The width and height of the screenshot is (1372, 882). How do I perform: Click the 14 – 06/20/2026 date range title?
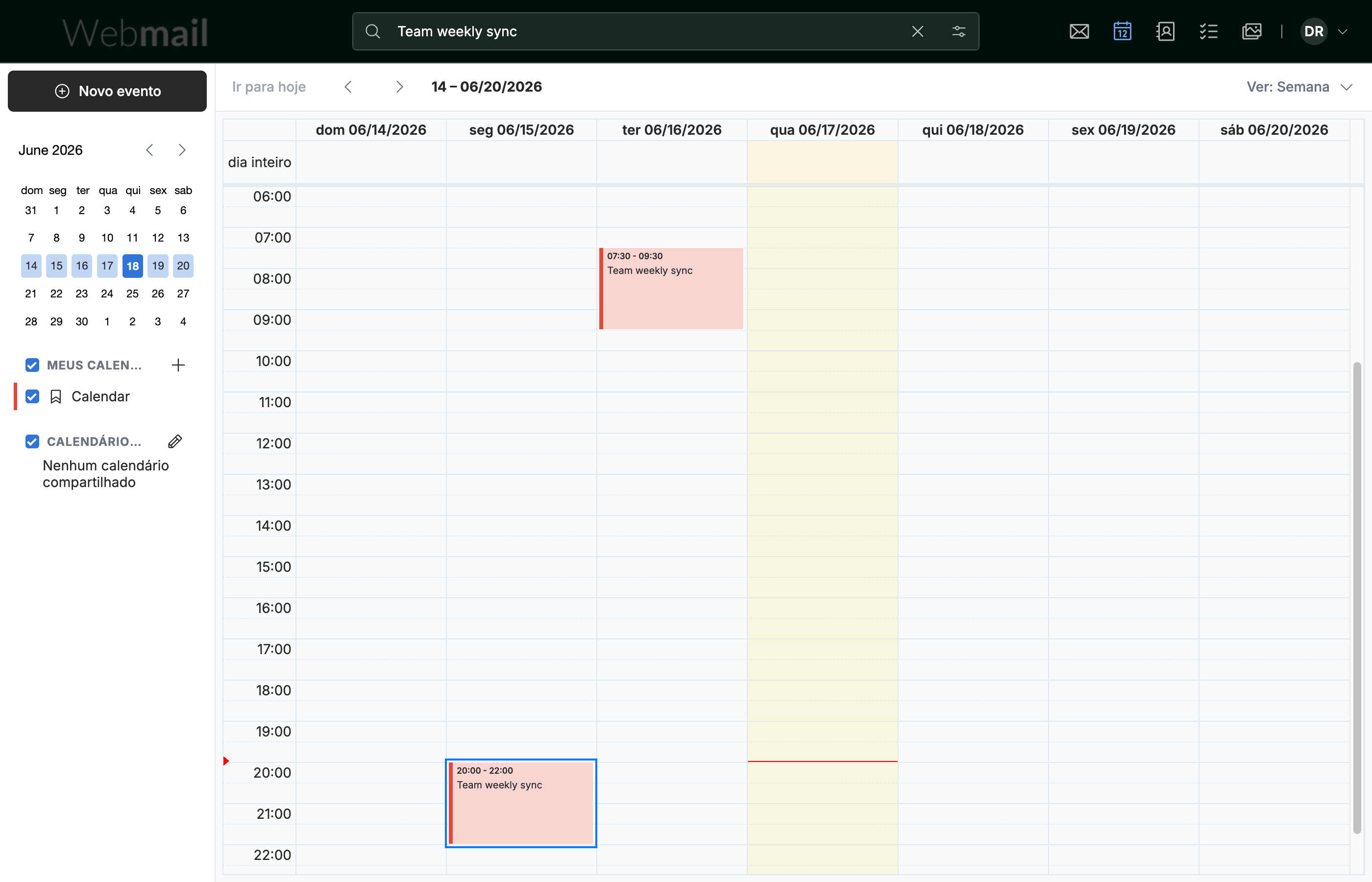click(487, 86)
